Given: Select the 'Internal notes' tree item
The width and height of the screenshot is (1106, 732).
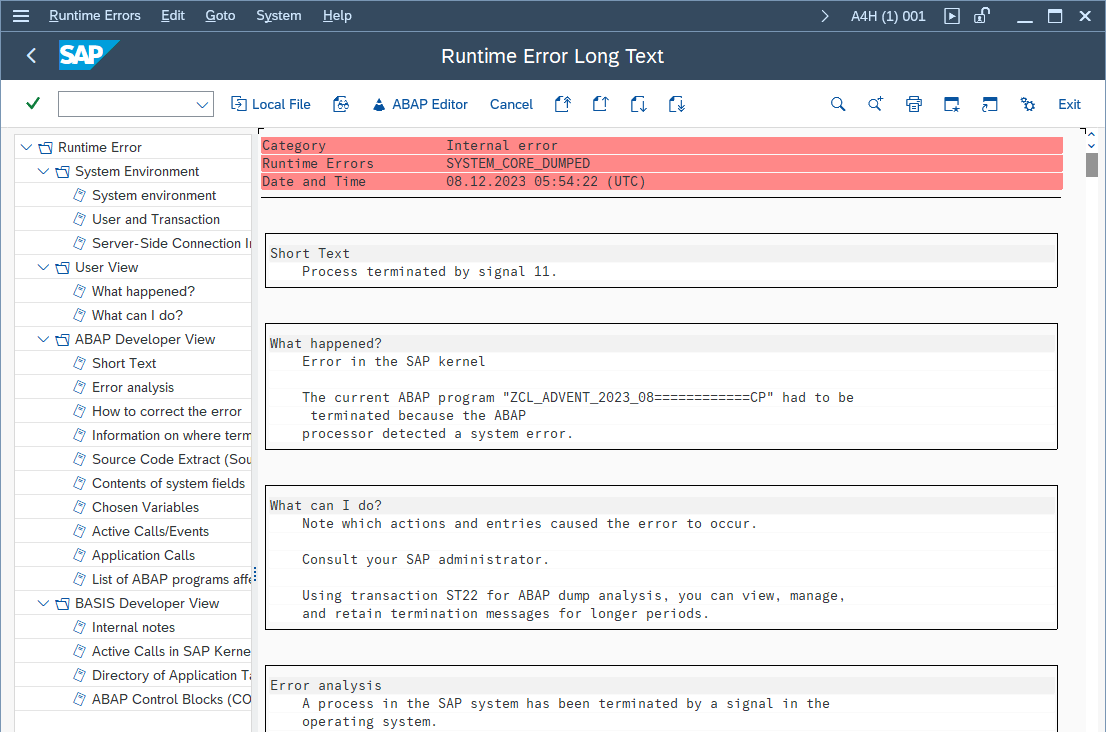Looking at the screenshot, I should click(133, 627).
